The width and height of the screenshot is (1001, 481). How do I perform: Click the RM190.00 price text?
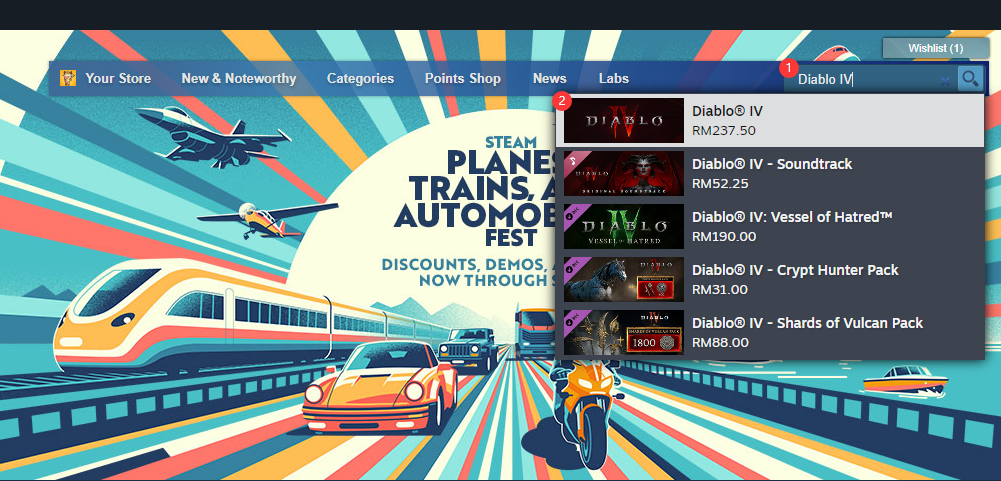(x=724, y=236)
